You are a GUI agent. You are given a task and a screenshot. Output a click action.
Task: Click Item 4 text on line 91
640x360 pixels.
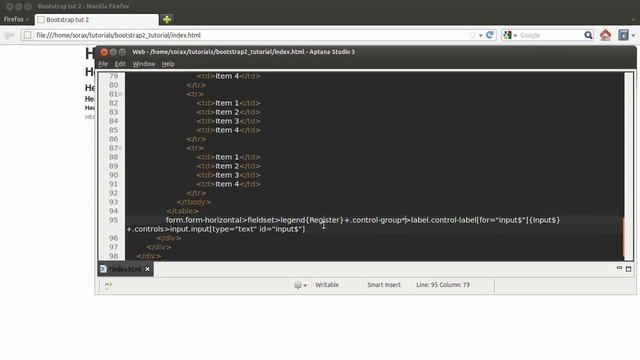click(227, 184)
